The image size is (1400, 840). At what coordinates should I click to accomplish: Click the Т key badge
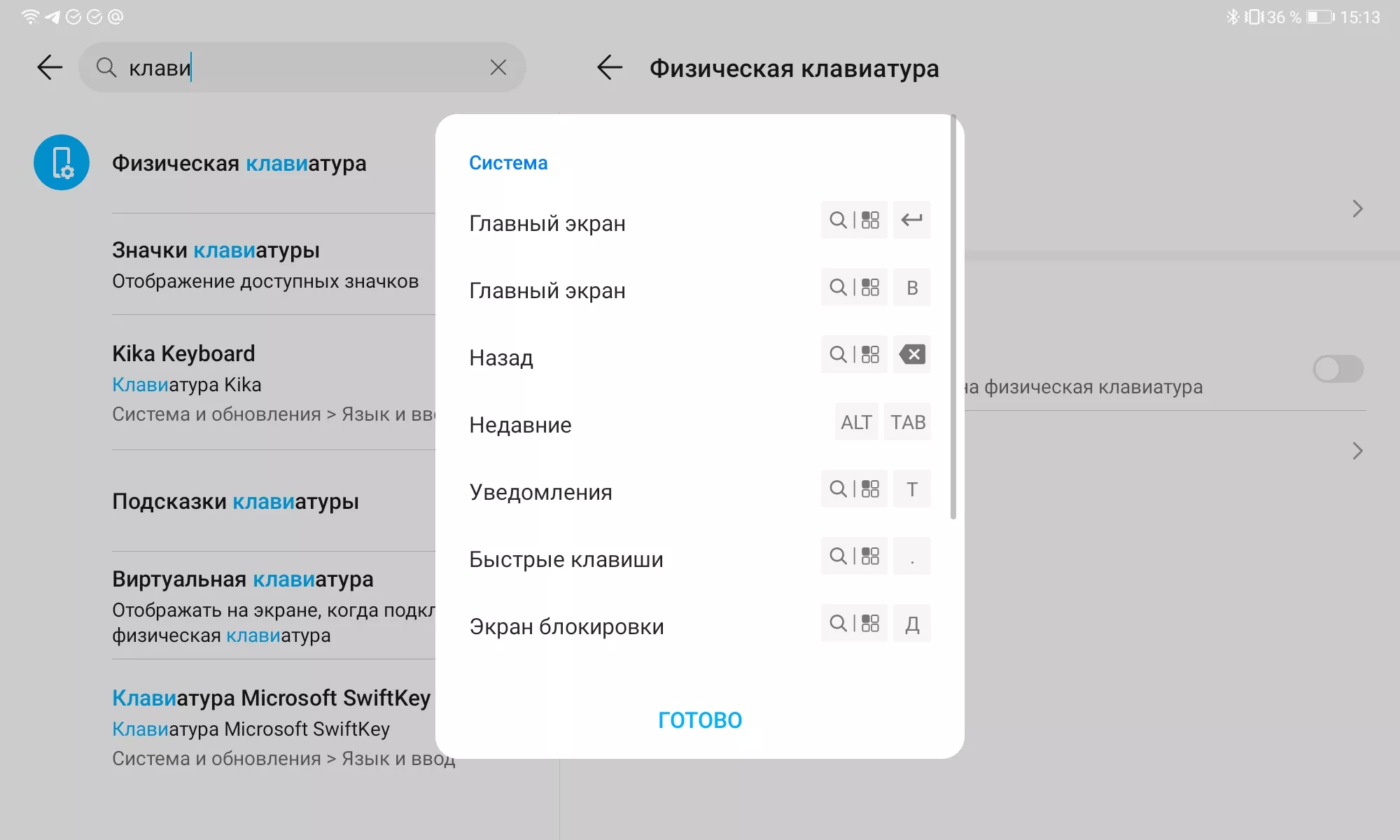911,489
